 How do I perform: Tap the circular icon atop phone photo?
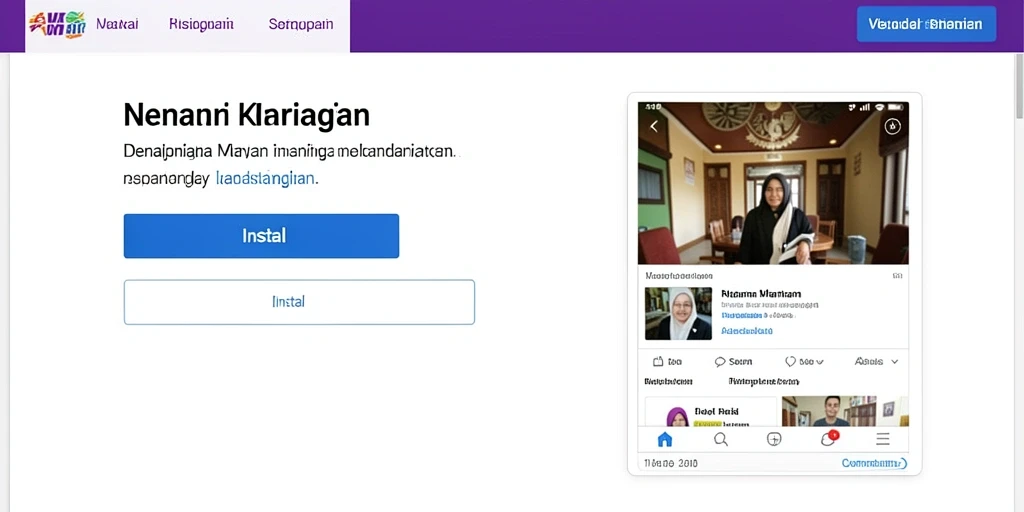tap(892, 126)
